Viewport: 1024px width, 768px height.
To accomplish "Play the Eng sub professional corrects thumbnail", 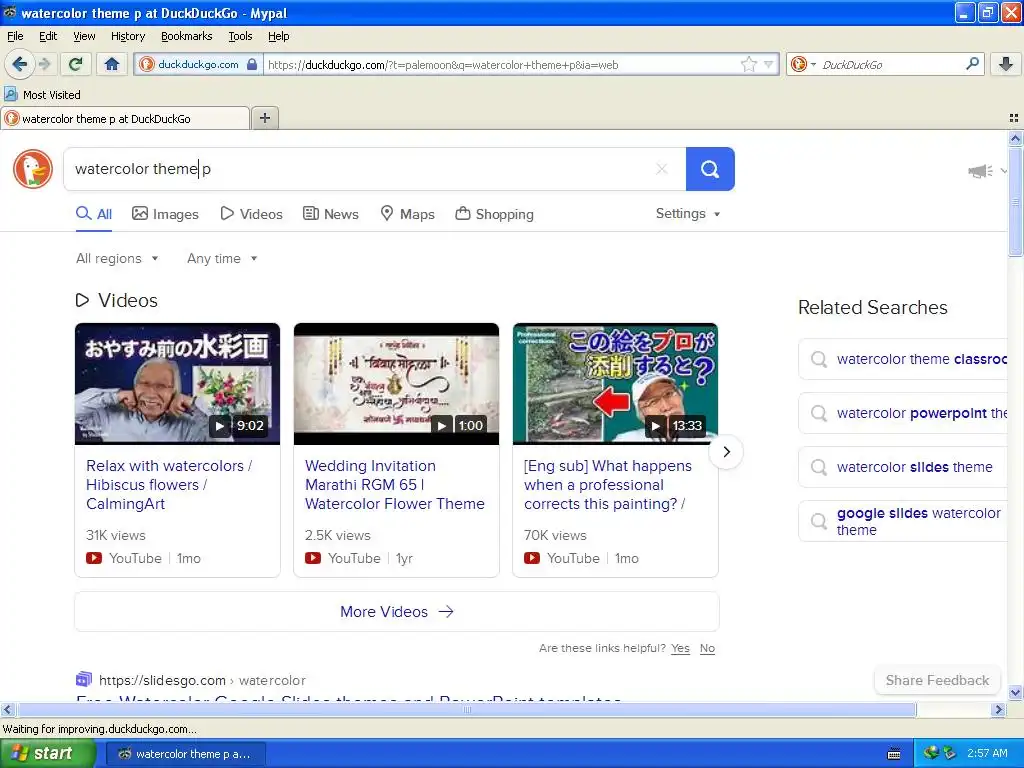I will [x=615, y=384].
